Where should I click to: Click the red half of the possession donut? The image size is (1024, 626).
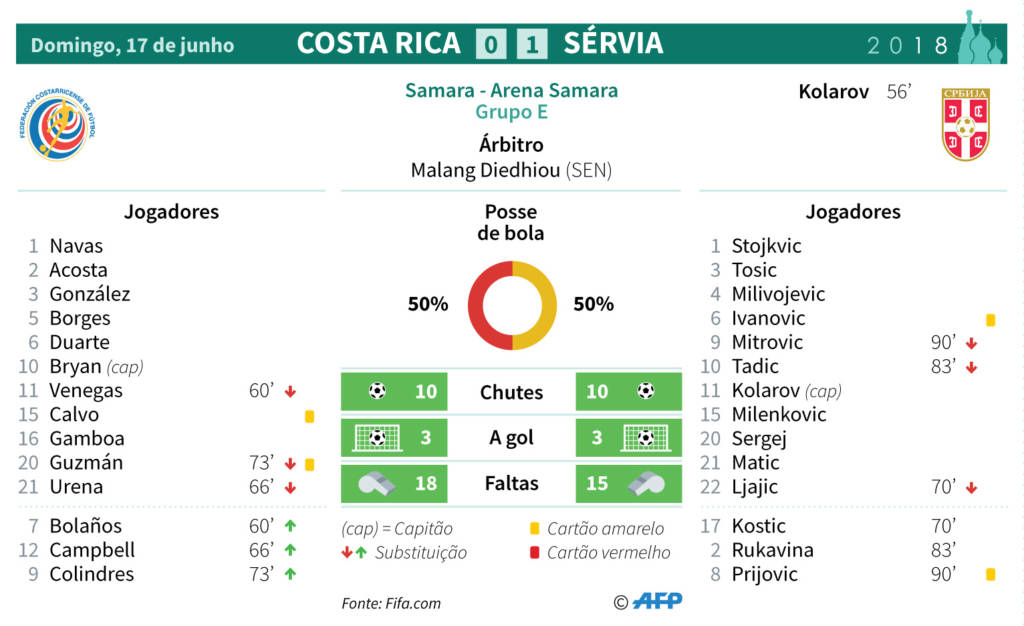coord(490,305)
